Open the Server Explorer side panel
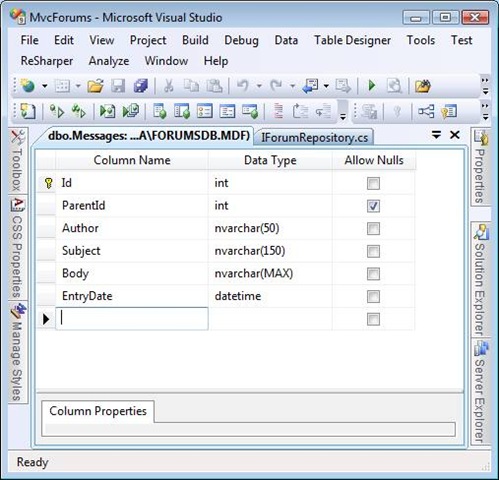Viewport: 499px width, 480px height. 480,393
